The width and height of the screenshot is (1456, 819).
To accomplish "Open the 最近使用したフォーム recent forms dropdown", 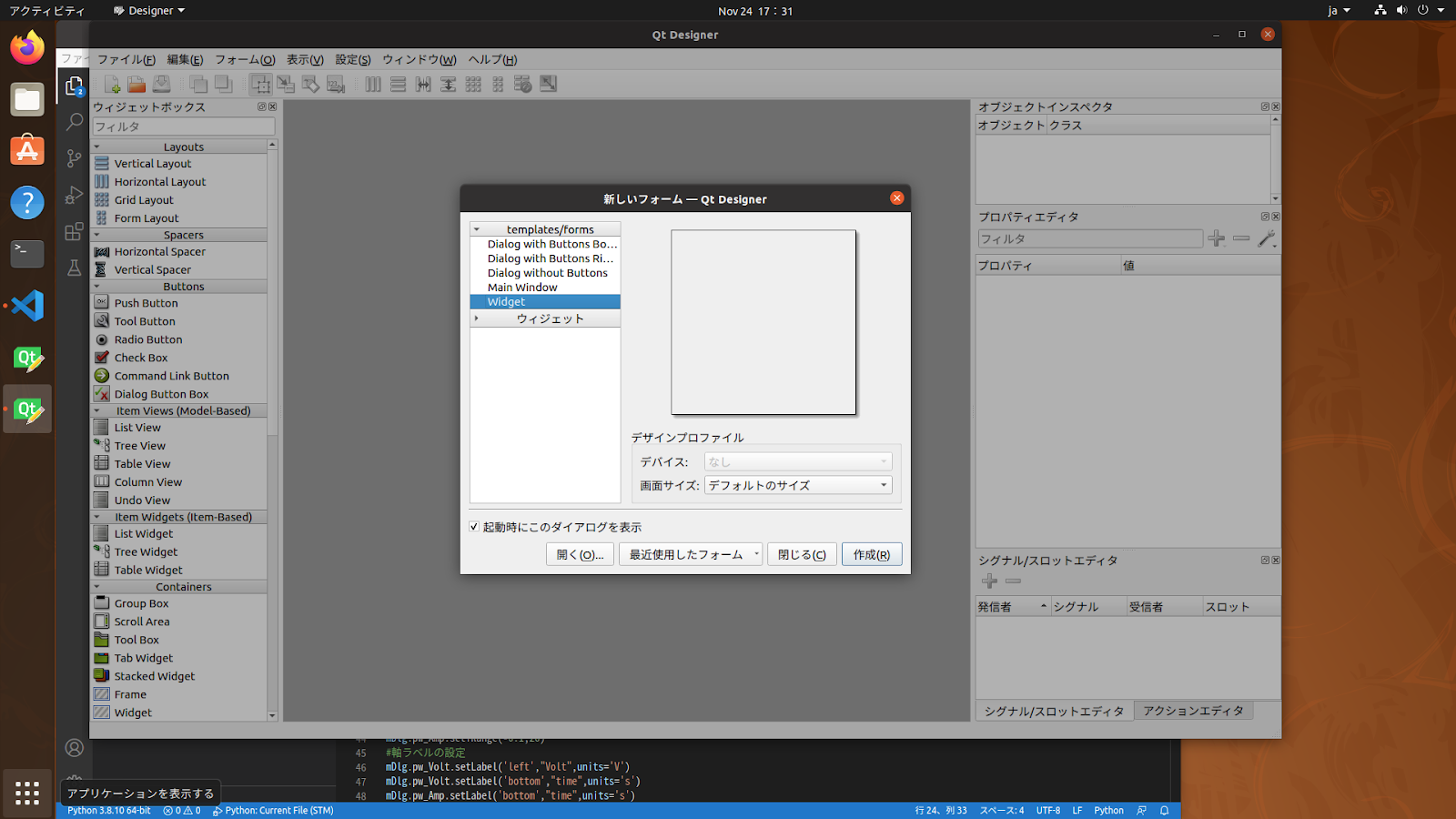I will coord(691,554).
